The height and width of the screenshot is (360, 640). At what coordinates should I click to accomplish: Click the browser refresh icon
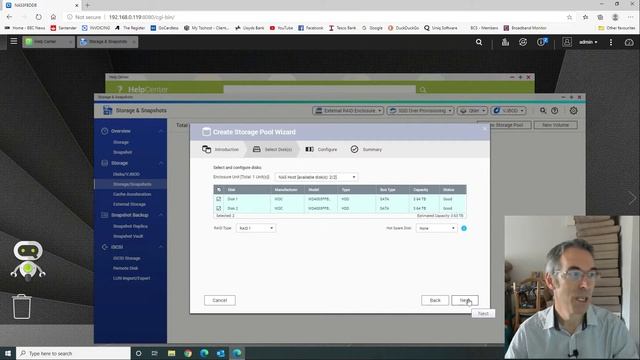[x=38, y=17]
